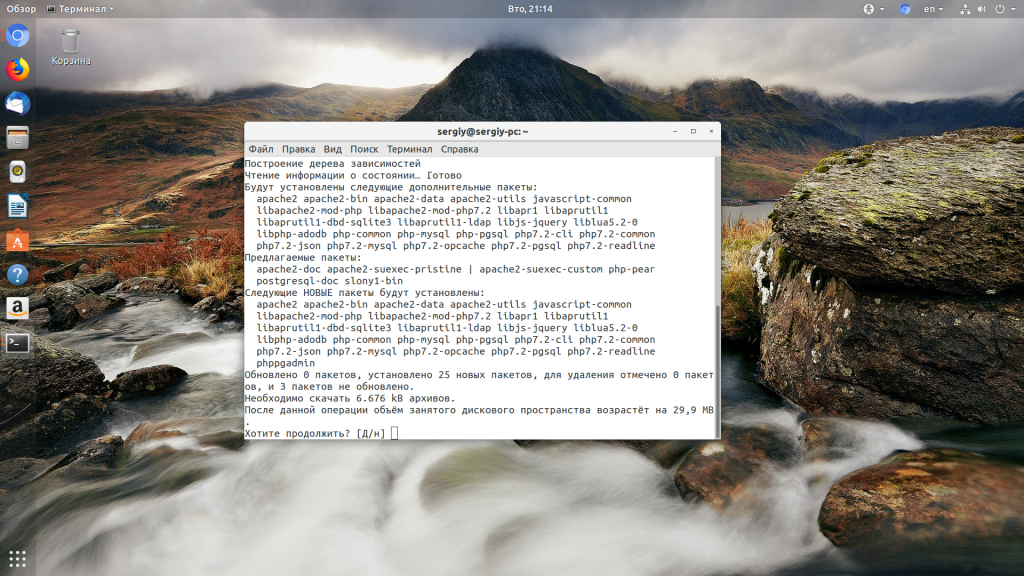
Task: Click the volume icon in the top bar
Action: (x=982, y=9)
